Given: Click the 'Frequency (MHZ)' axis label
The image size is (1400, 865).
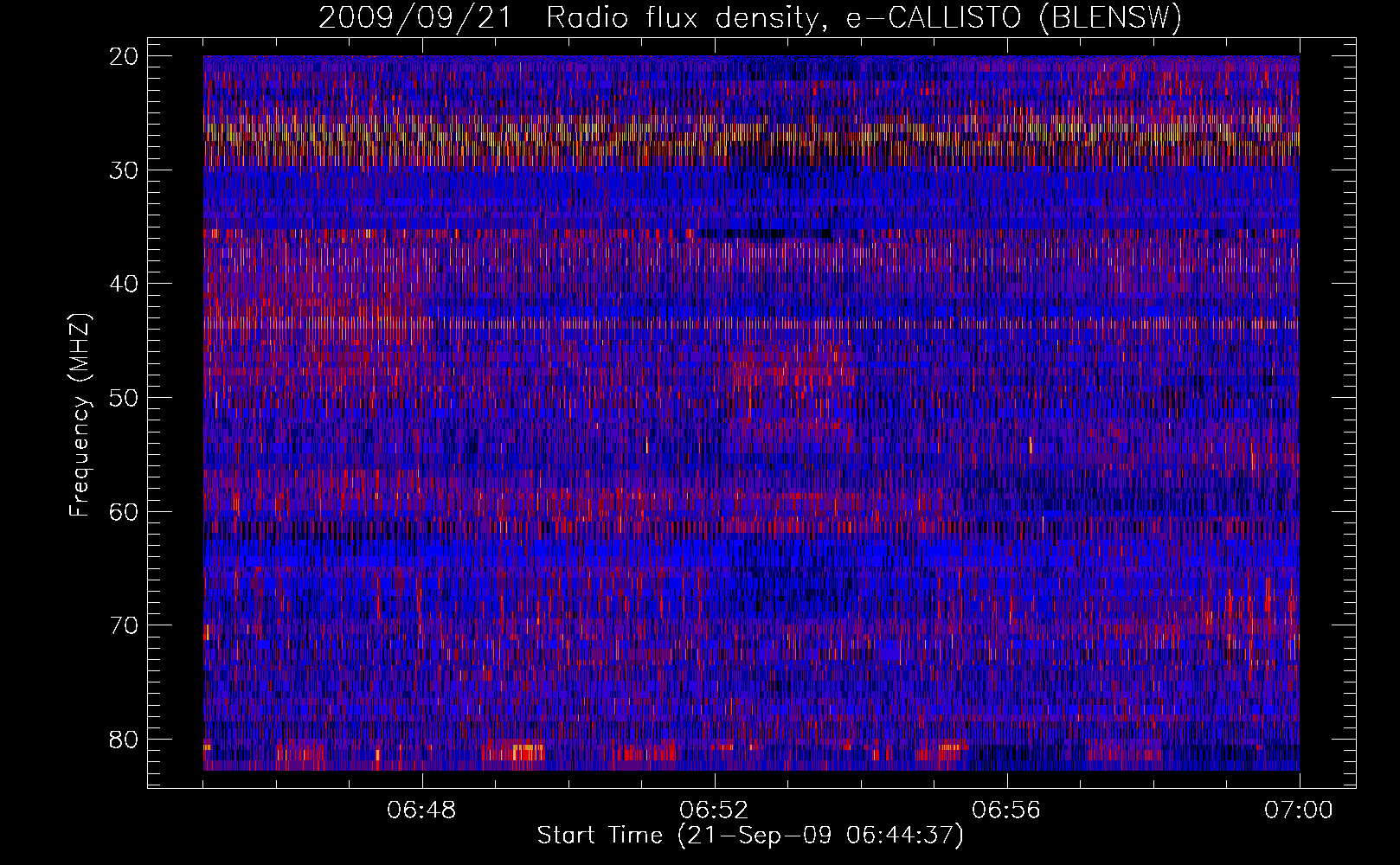Looking at the screenshot, I should coord(80,415).
